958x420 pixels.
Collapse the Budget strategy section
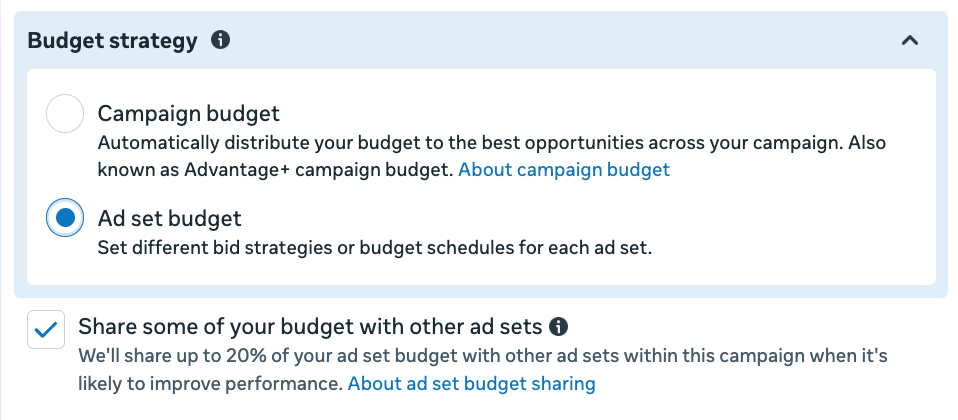[x=909, y=41]
